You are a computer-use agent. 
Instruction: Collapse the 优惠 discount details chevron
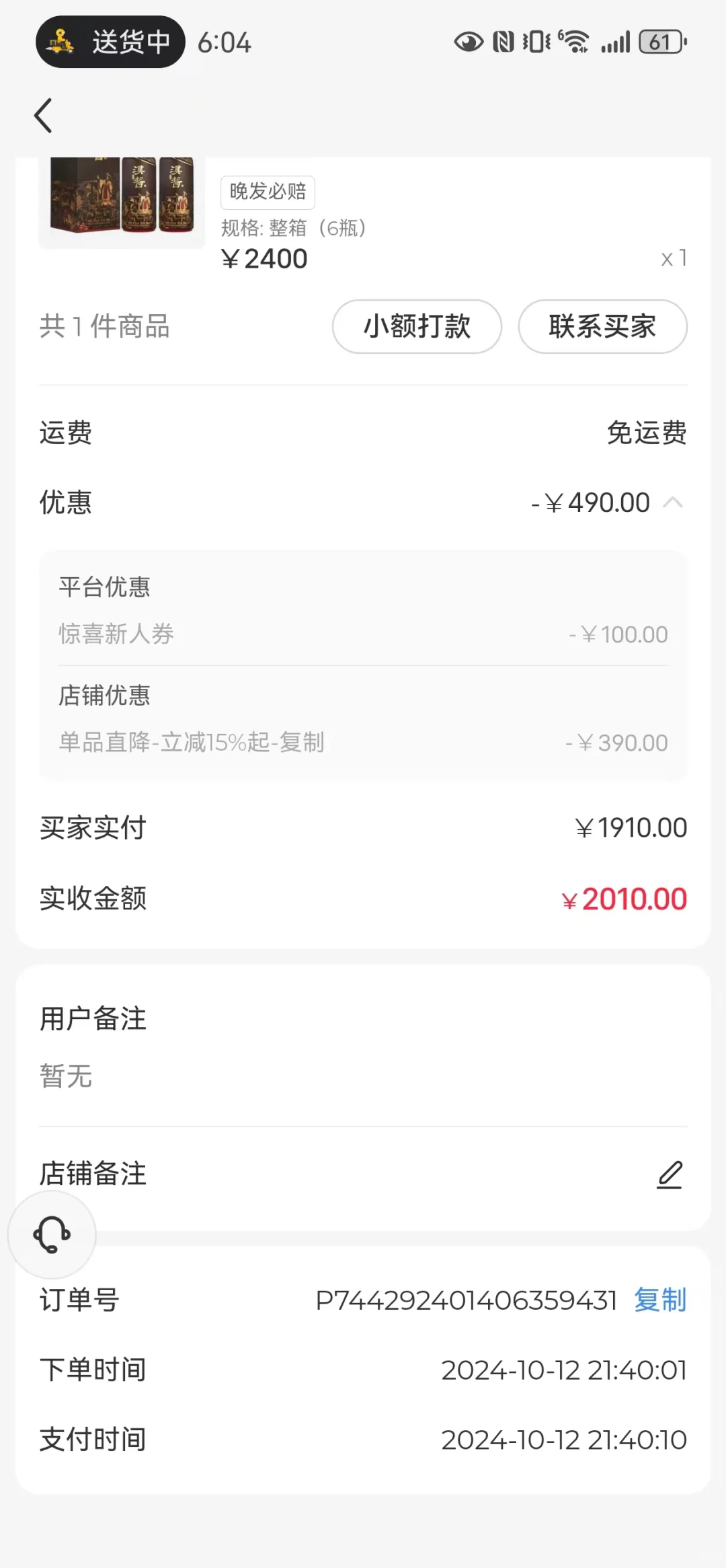(x=673, y=502)
